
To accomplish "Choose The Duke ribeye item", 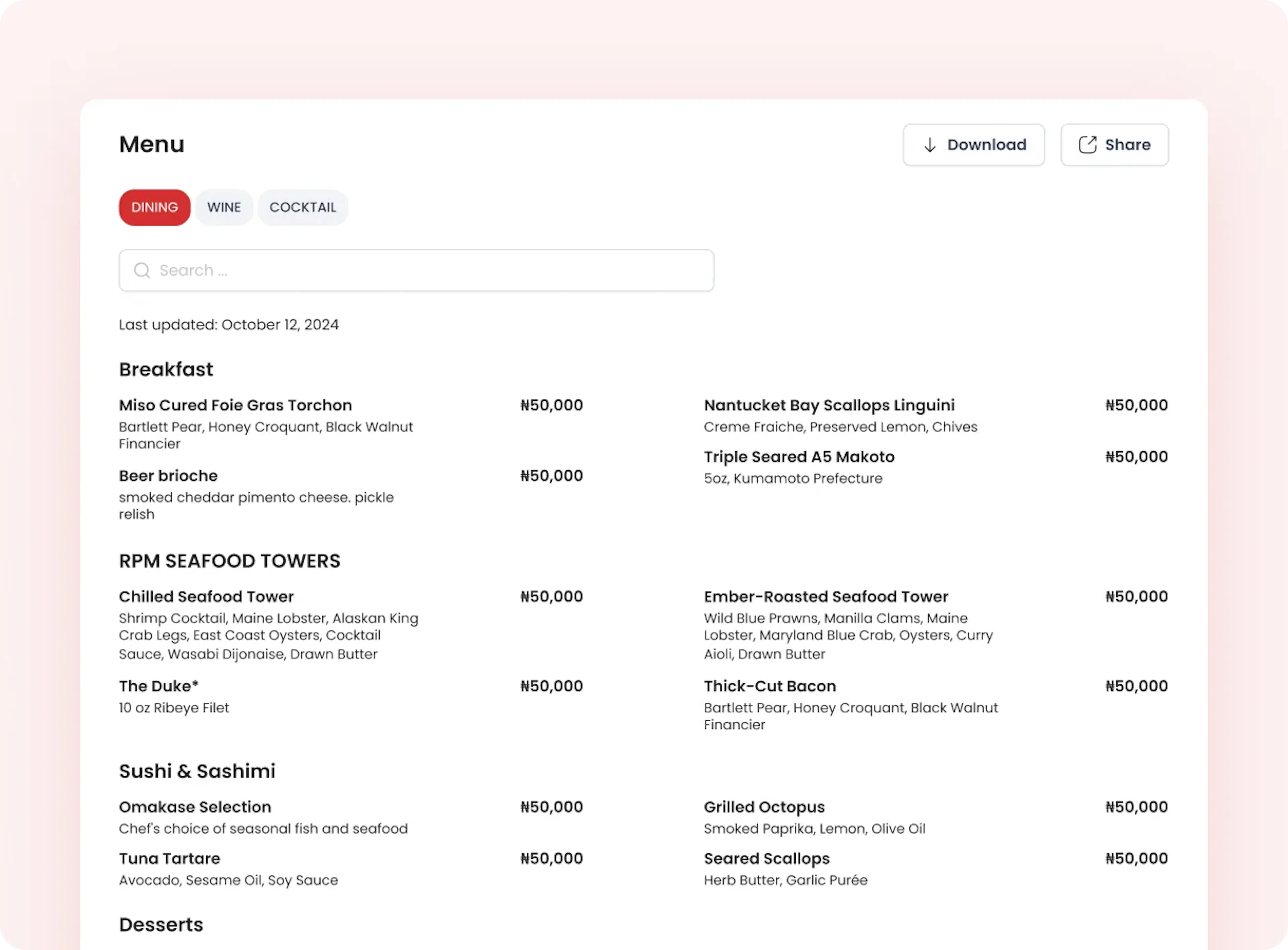I will click(159, 687).
